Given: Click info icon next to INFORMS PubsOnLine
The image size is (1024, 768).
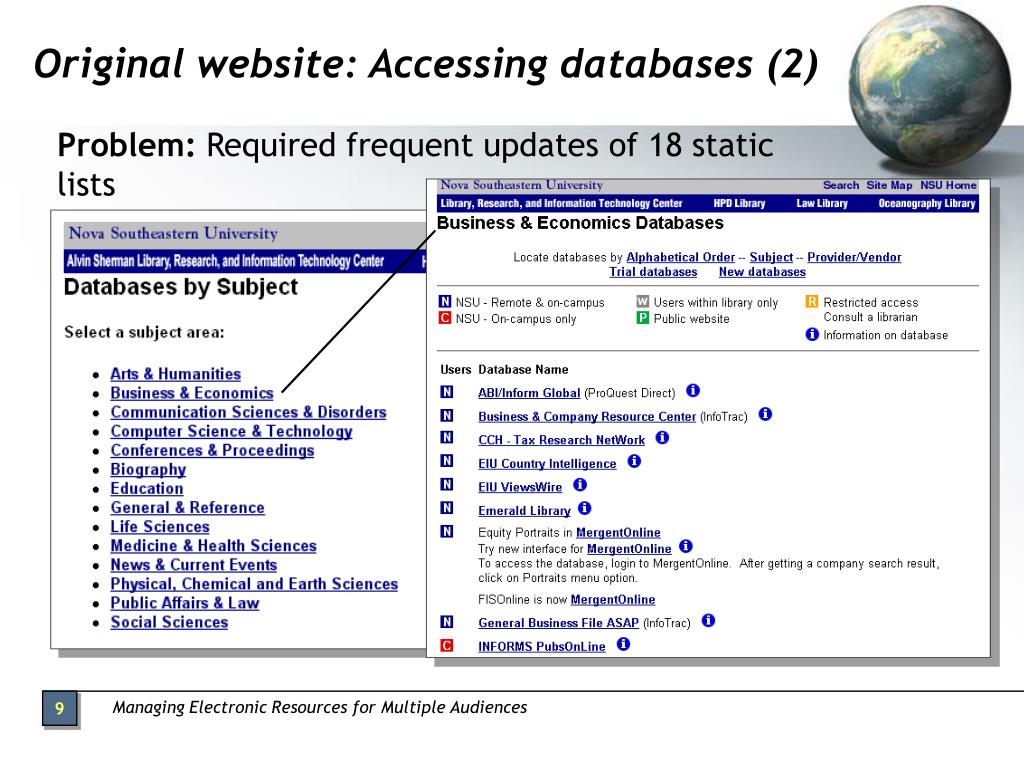Looking at the screenshot, I should pos(624,644).
